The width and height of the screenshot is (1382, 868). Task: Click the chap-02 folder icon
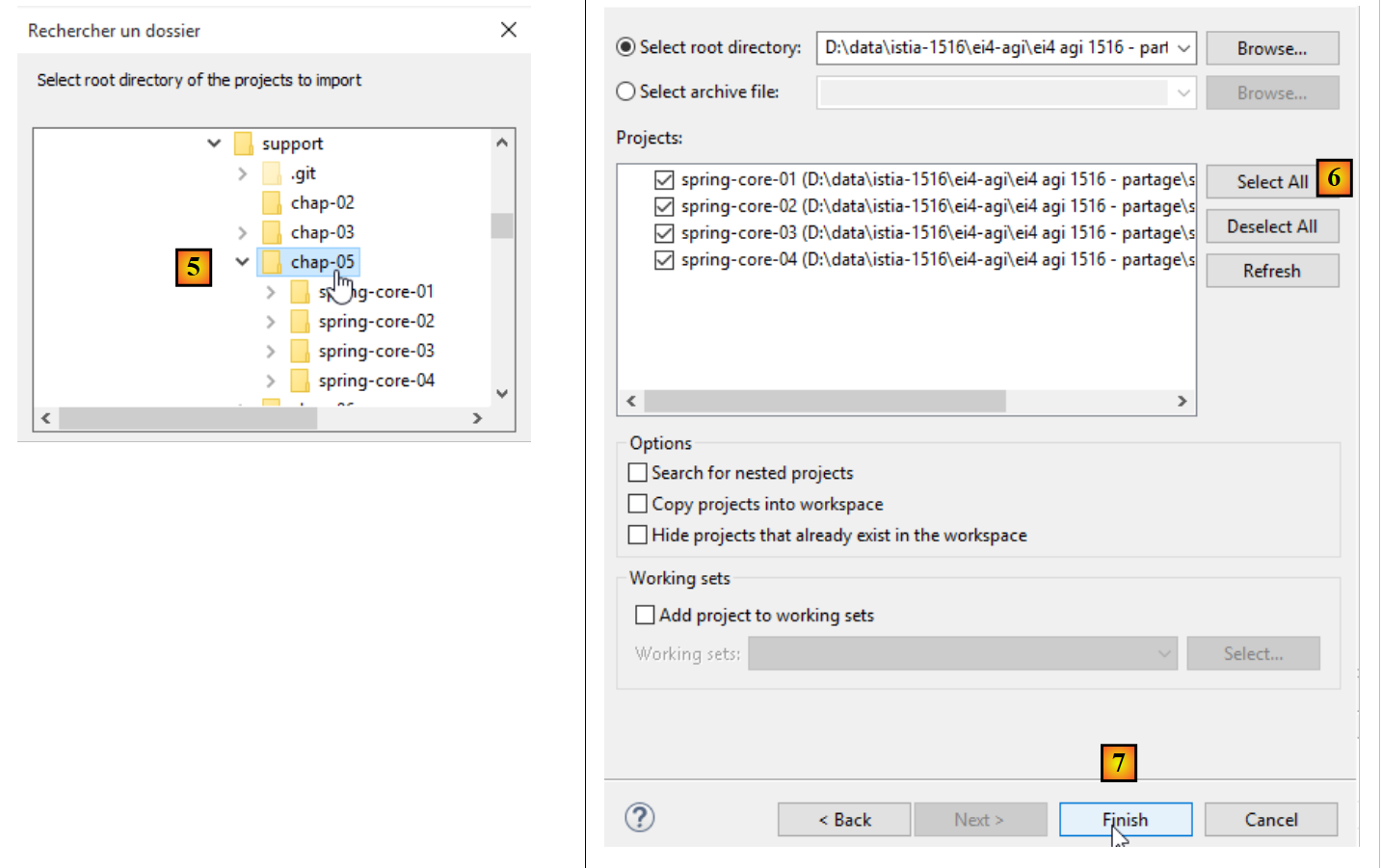[x=272, y=203]
